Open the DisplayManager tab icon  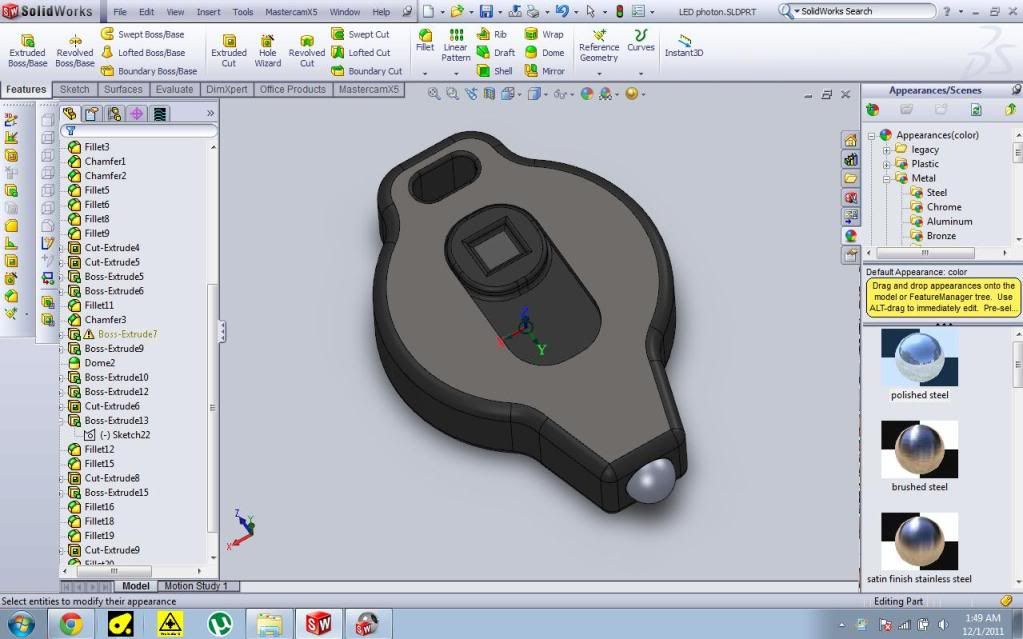point(159,114)
